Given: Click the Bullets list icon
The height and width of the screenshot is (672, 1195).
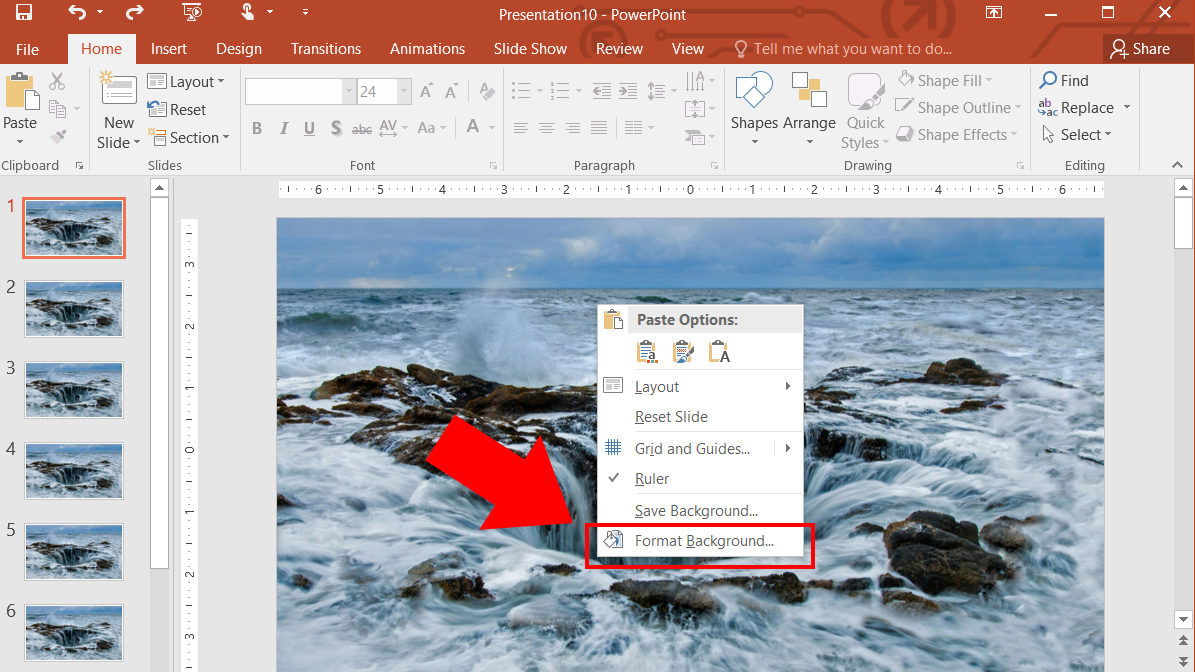Looking at the screenshot, I should 521,91.
